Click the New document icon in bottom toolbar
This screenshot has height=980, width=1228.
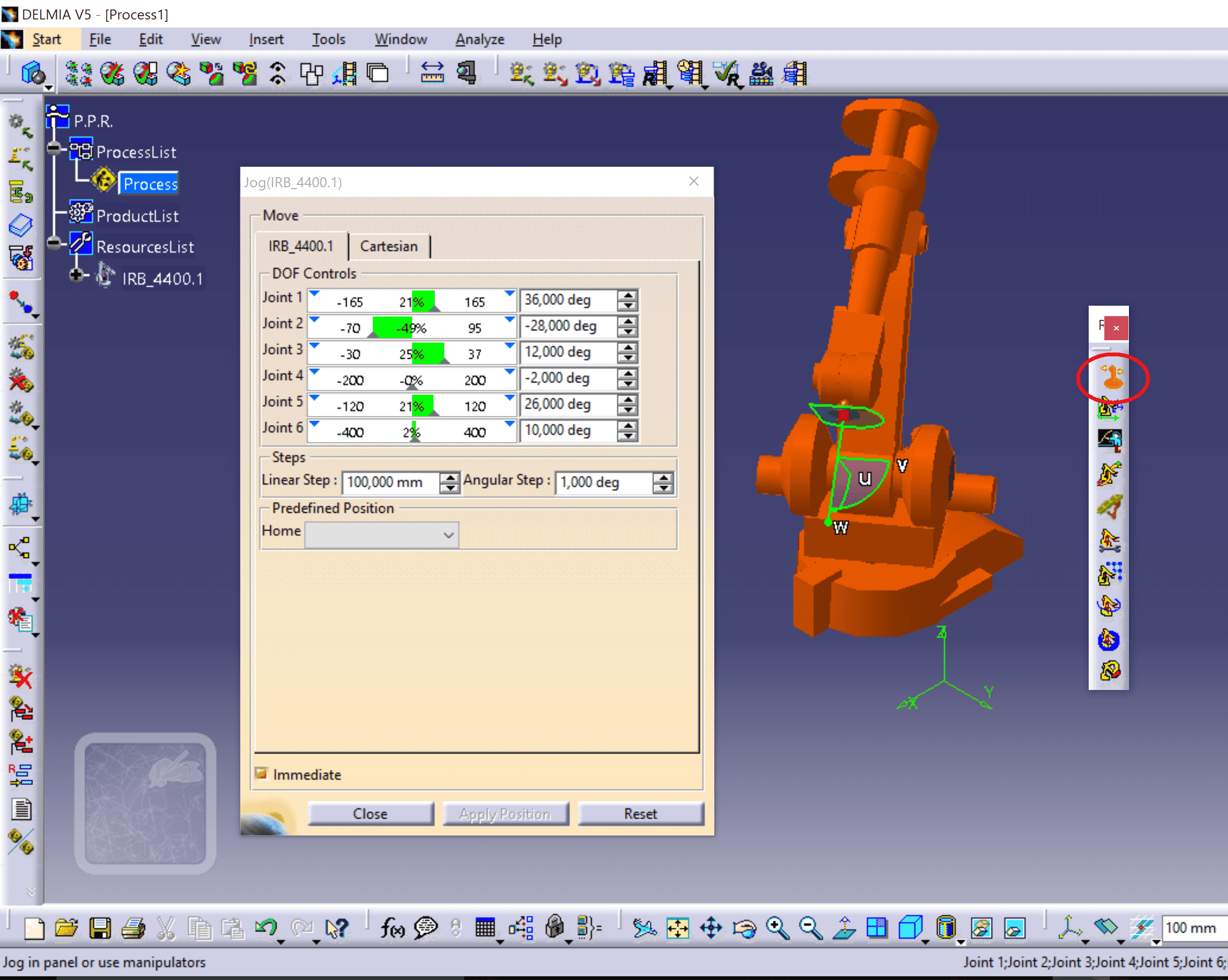pos(34,928)
